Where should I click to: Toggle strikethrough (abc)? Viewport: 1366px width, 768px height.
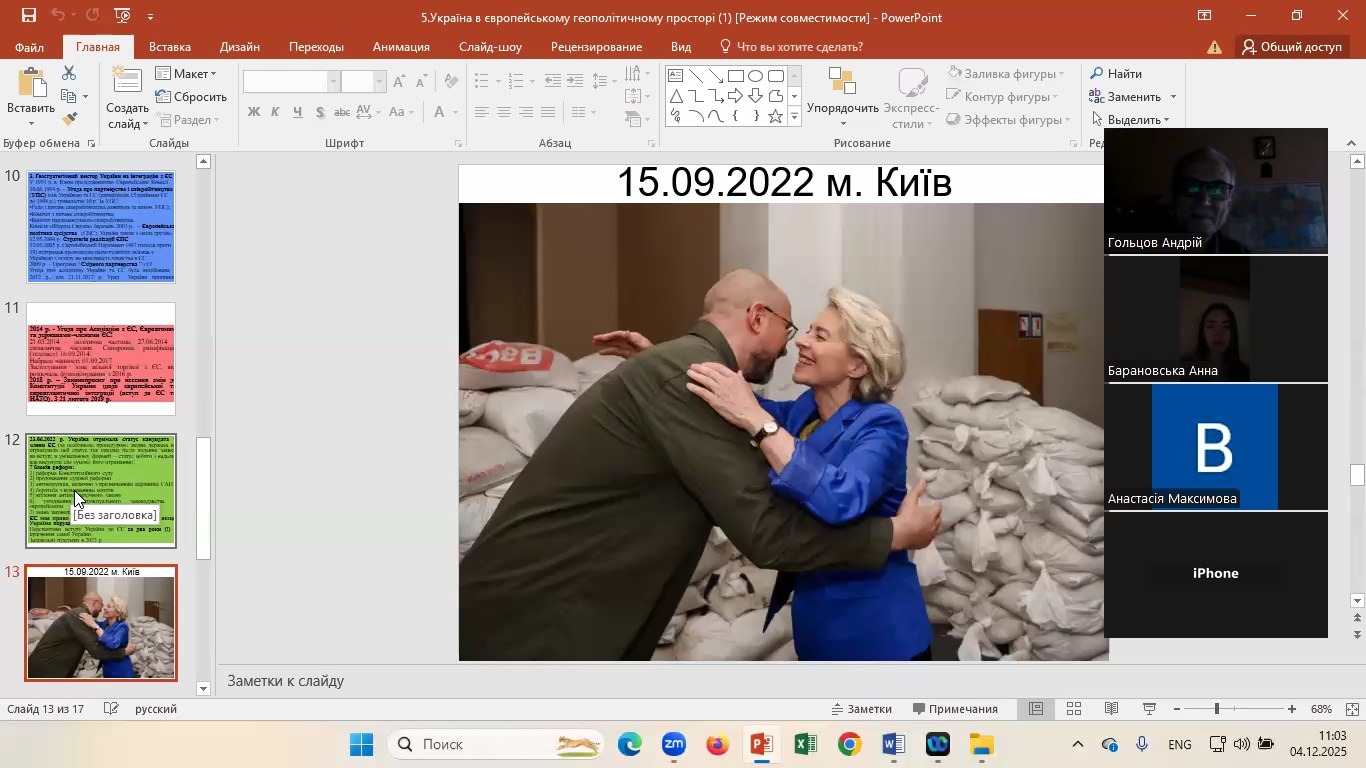click(x=343, y=112)
